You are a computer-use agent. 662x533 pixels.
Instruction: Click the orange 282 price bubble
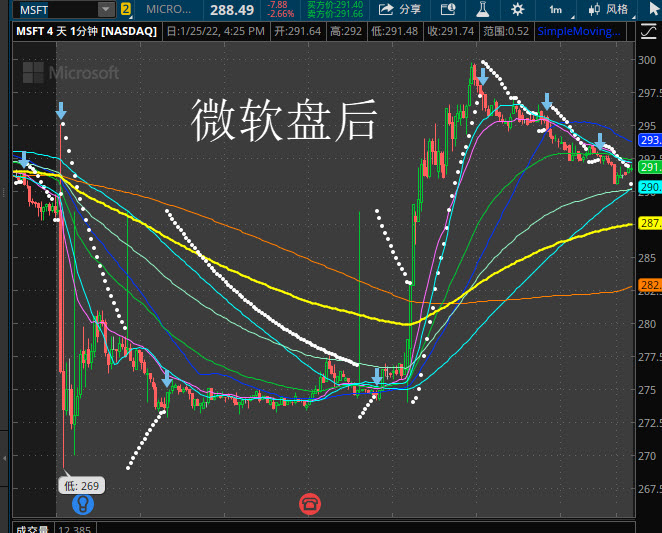click(x=650, y=285)
